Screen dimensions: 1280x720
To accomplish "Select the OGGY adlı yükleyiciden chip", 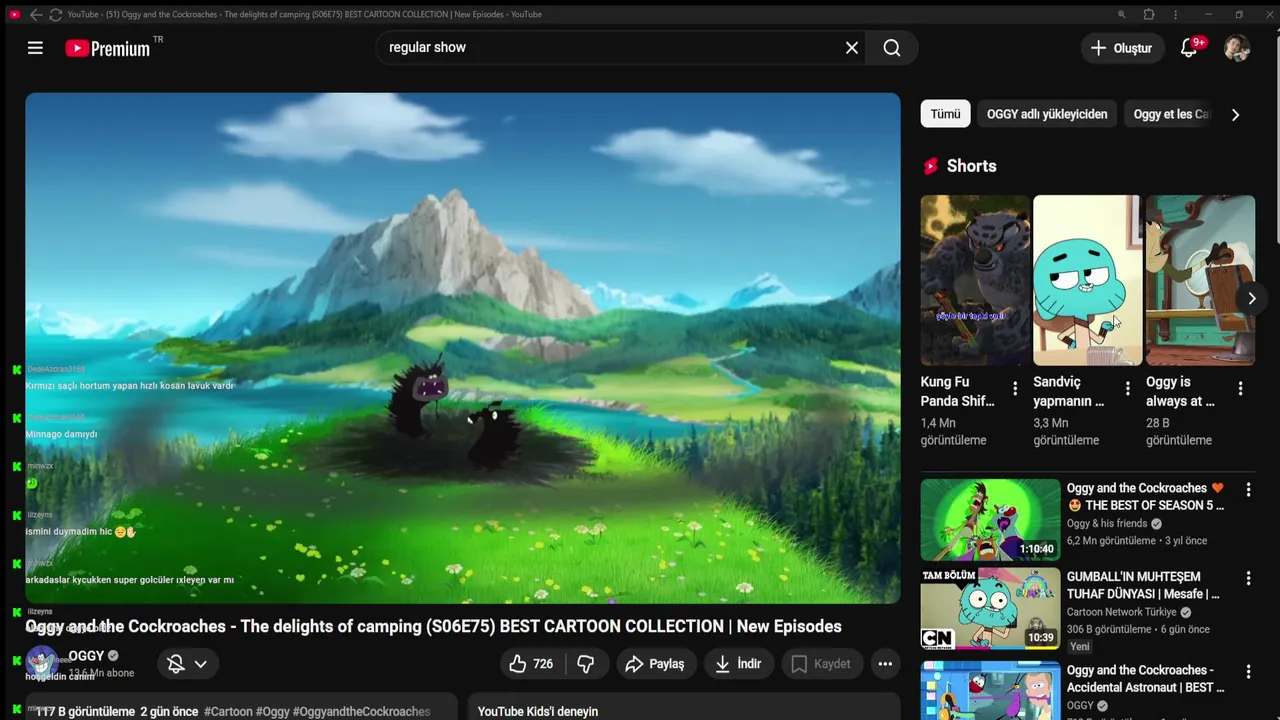I will click(1047, 114).
